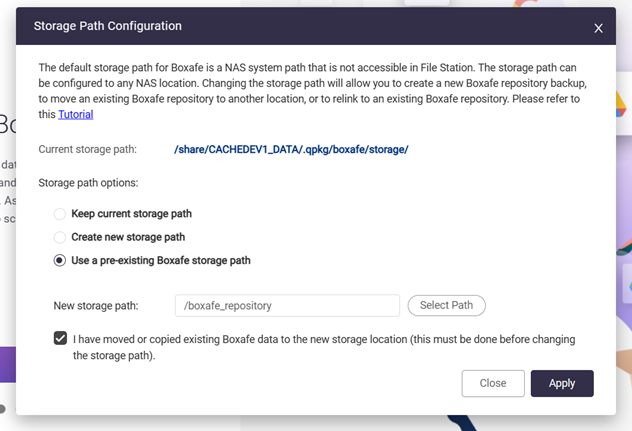Select Use a pre-existing Boxafe storage path
632x431 pixels.
pyautogui.click(x=60, y=260)
